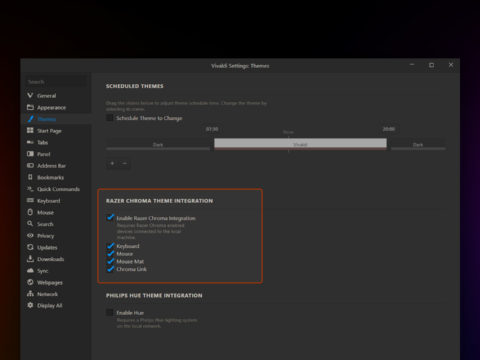Enable Schedule Theme to Change checkbox
Viewport: 480px width, 360px height.
[110, 118]
